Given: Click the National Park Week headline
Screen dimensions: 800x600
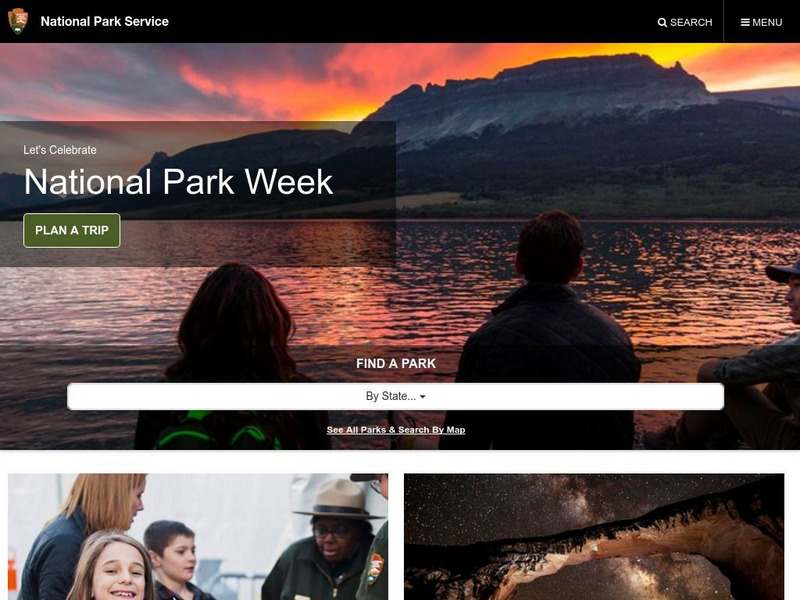Looking at the screenshot, I should [x=179, y=182].
